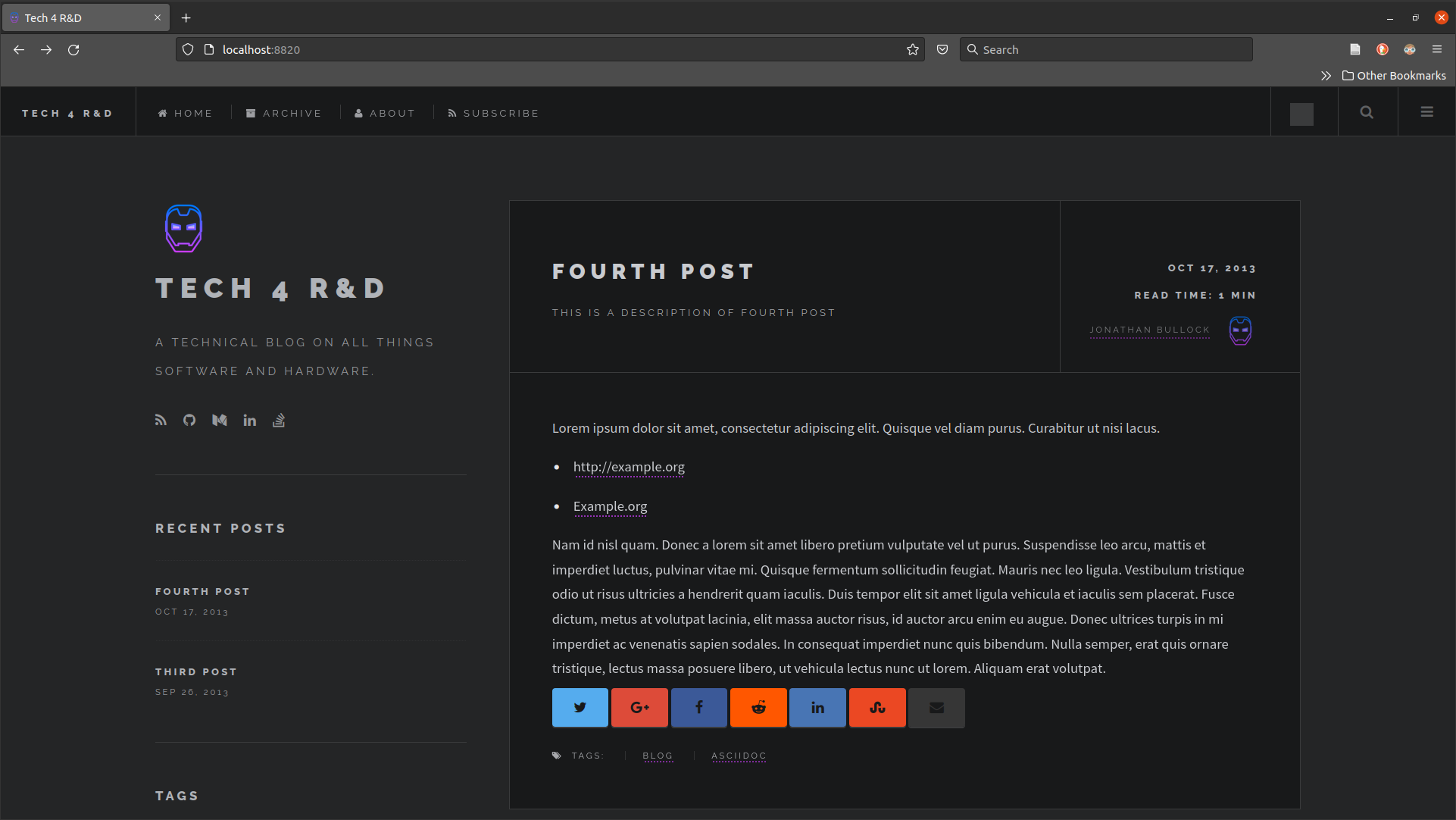
Task: Click the Jonathan Bullock author link
Action: tap(1149, 330)
